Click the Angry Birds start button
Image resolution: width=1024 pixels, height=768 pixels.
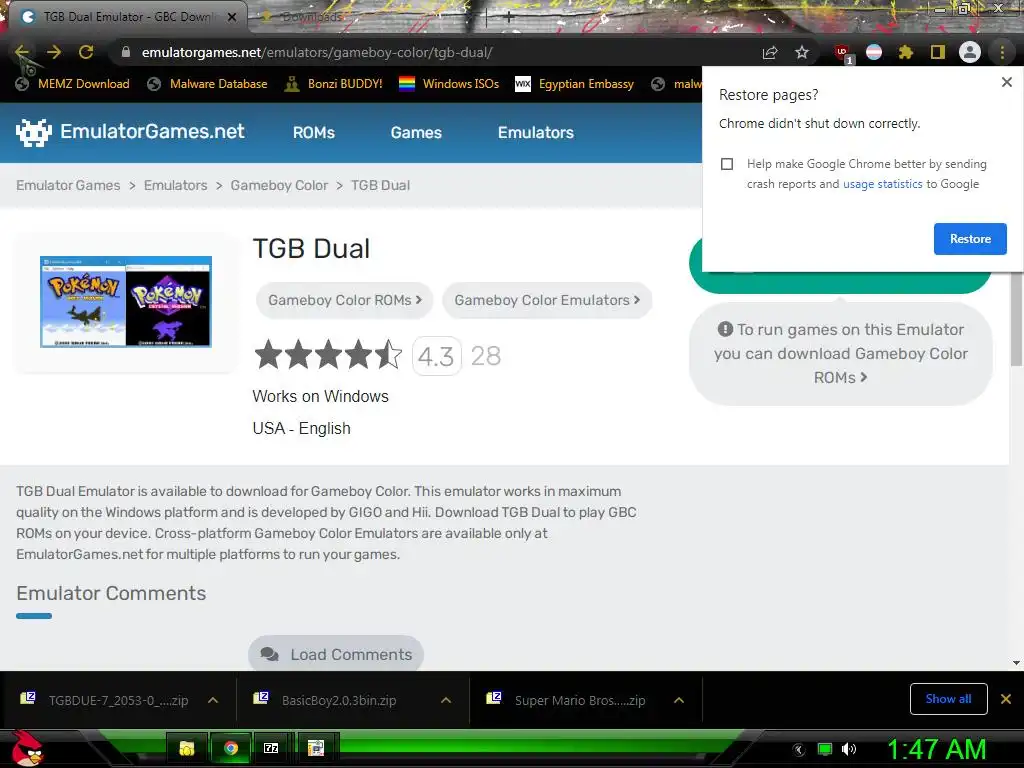[27, 748]
